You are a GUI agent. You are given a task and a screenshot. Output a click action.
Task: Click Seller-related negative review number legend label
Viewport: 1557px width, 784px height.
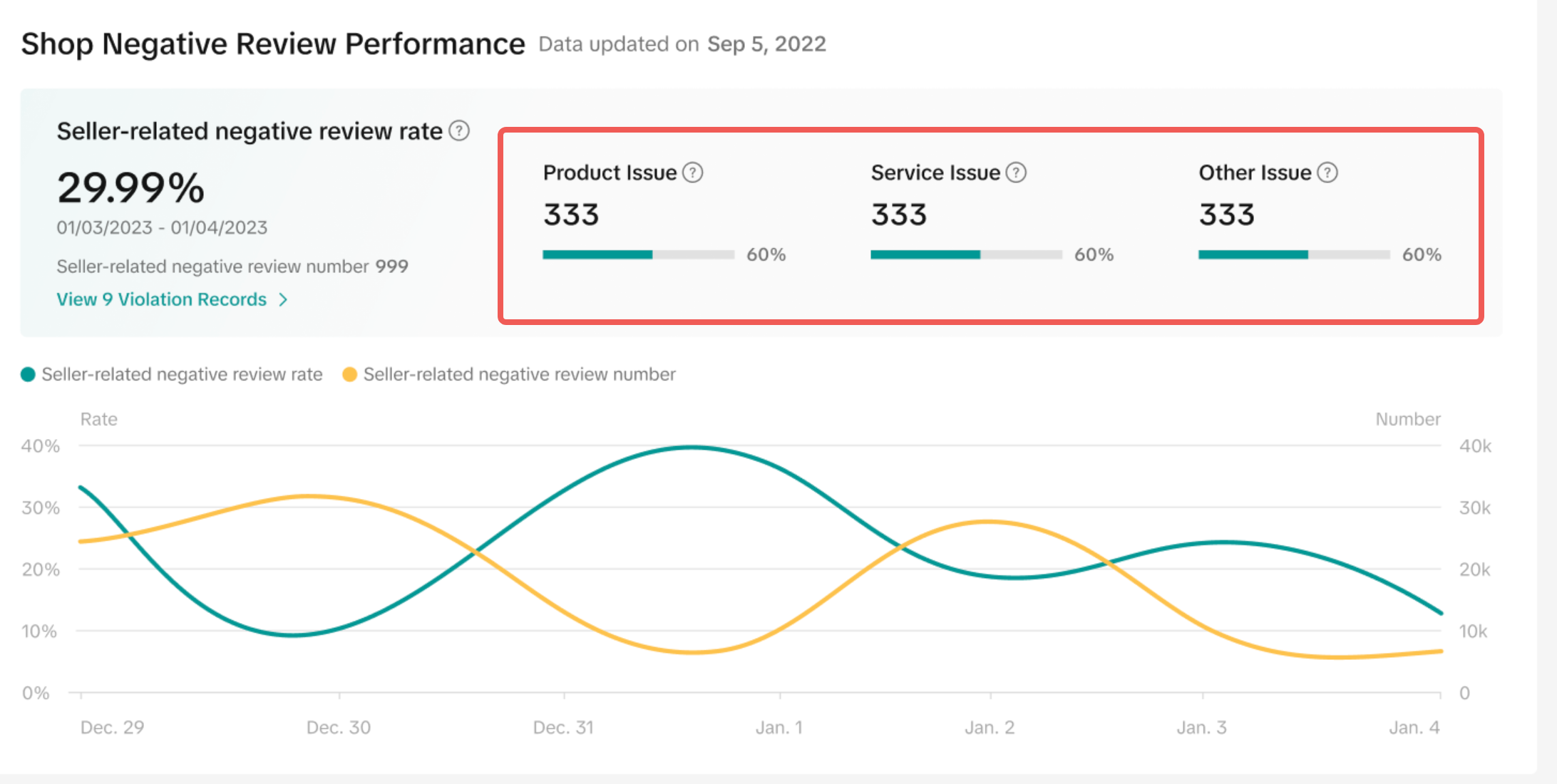[519, 375]
